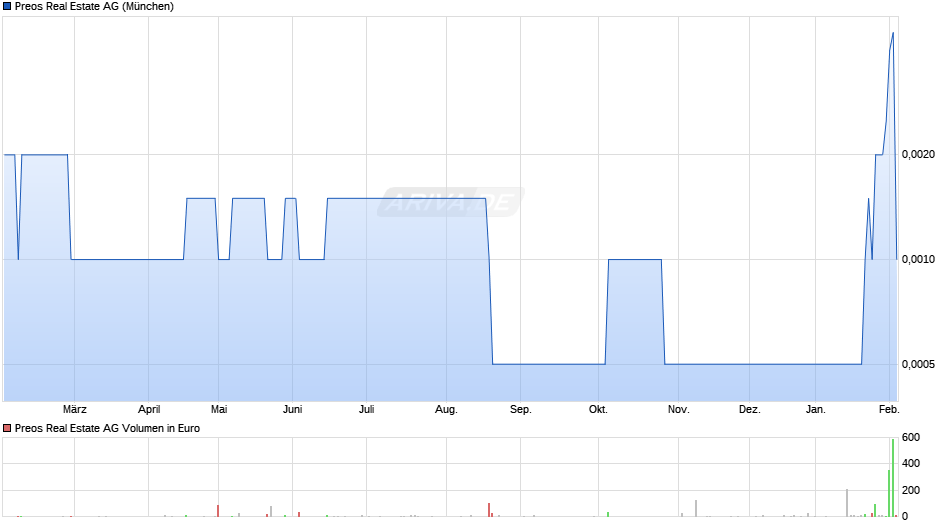Click the 0,0020 price axis value
Screen dimensions: 940x526
918,155
